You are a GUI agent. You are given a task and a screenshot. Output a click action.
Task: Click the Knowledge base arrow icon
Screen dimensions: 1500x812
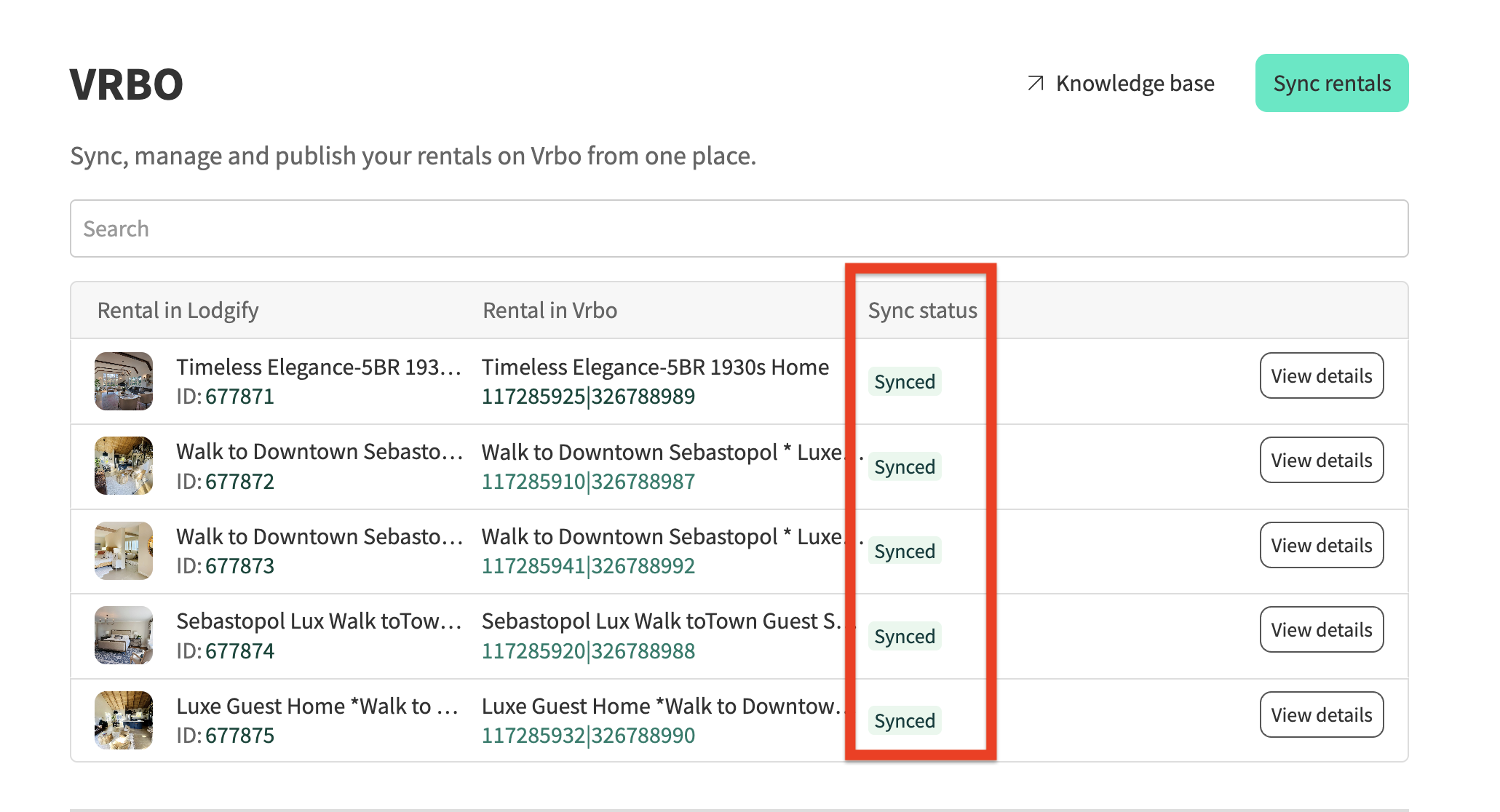(1035, 83)
